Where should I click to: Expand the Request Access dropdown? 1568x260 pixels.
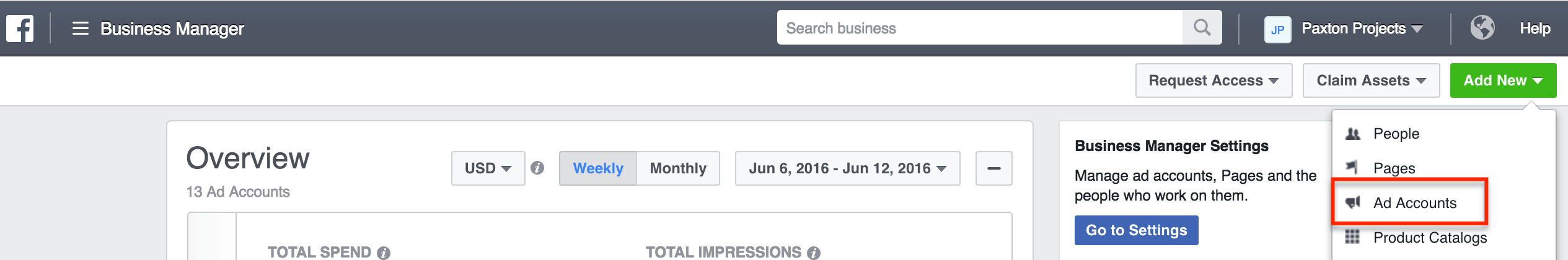click(1213, 80)
